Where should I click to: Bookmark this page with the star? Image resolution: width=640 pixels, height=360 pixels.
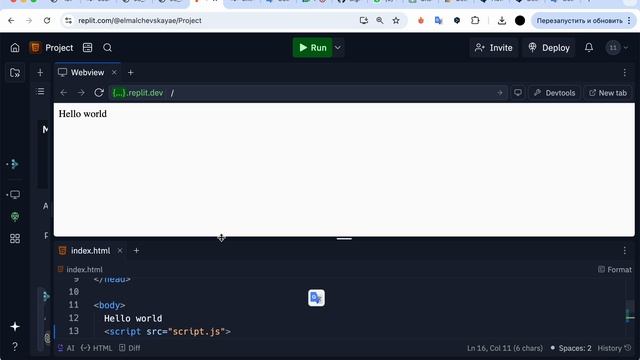396,20
